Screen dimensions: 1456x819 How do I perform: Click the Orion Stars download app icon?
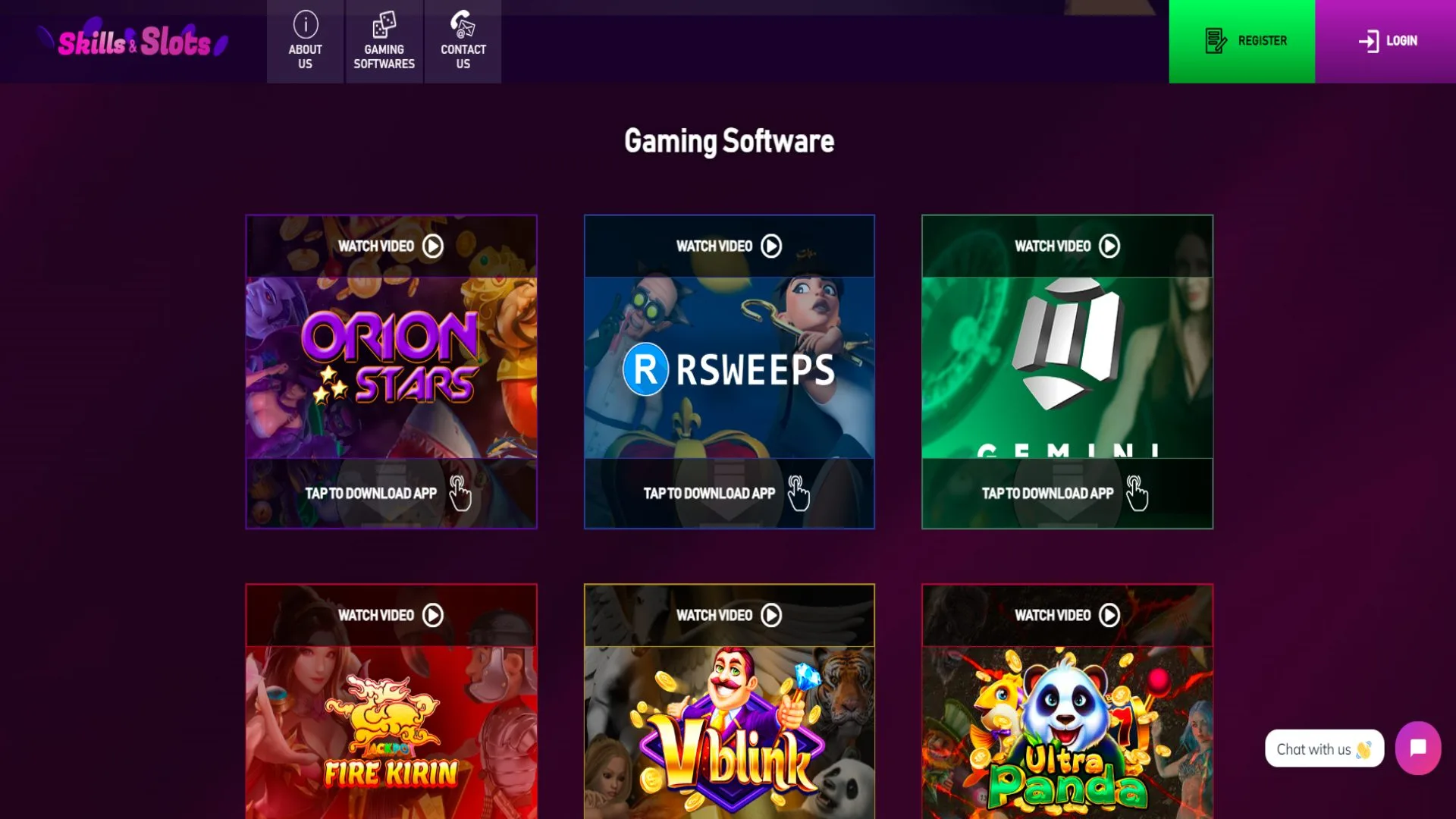coord(460,493)
